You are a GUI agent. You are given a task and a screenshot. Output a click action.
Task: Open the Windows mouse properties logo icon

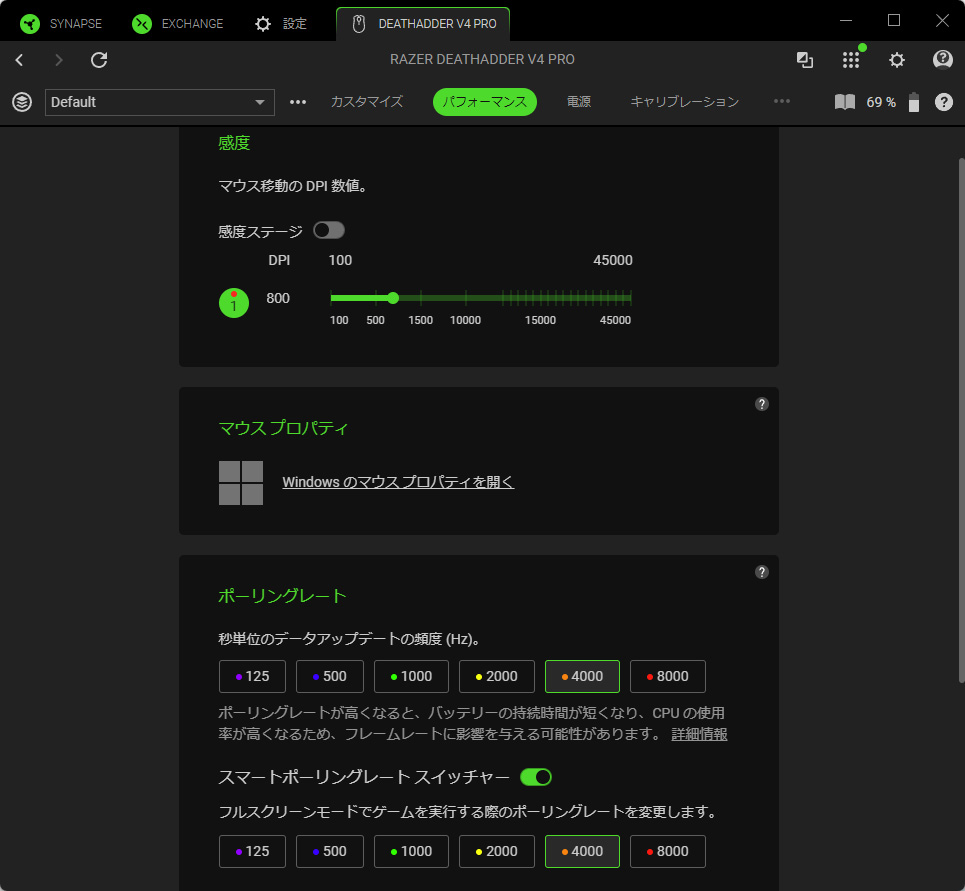241,483
